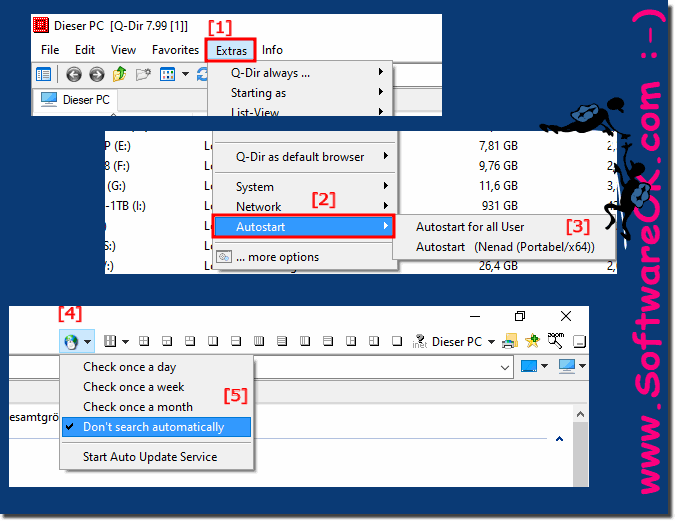Click the add-favorite star icon

point(533,341)
